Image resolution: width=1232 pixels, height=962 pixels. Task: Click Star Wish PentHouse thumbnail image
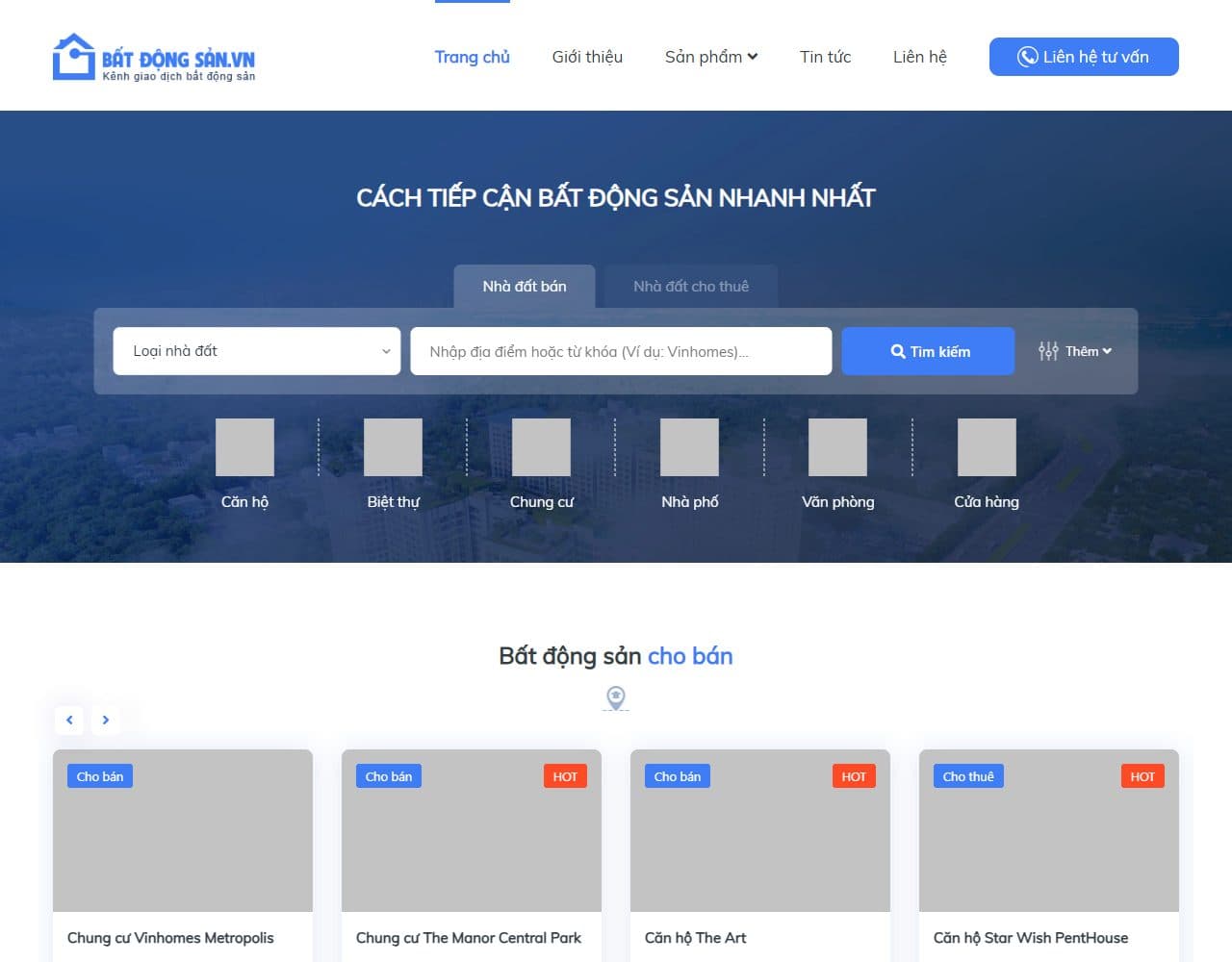(x=1049, y=831)
